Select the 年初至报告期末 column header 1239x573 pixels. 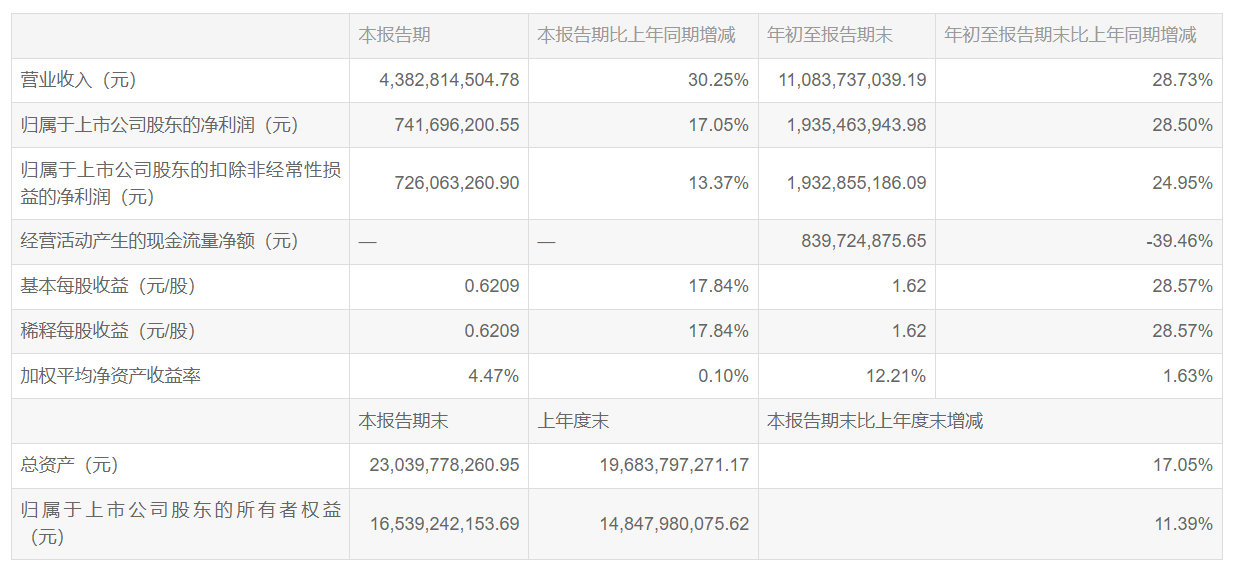pyautogui.click(x=829, y=35)
